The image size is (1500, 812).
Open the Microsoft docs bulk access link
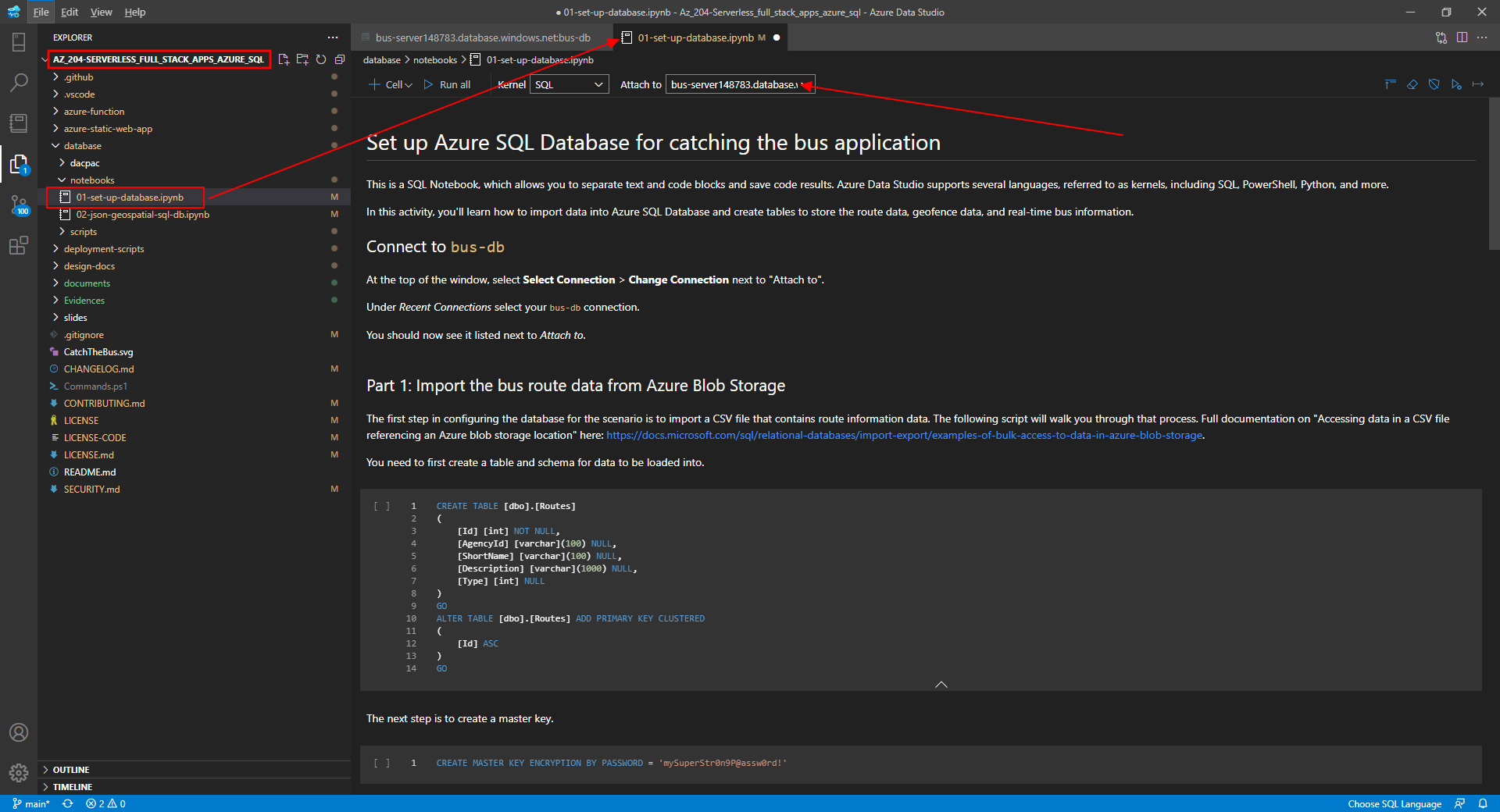pos(905,435)
